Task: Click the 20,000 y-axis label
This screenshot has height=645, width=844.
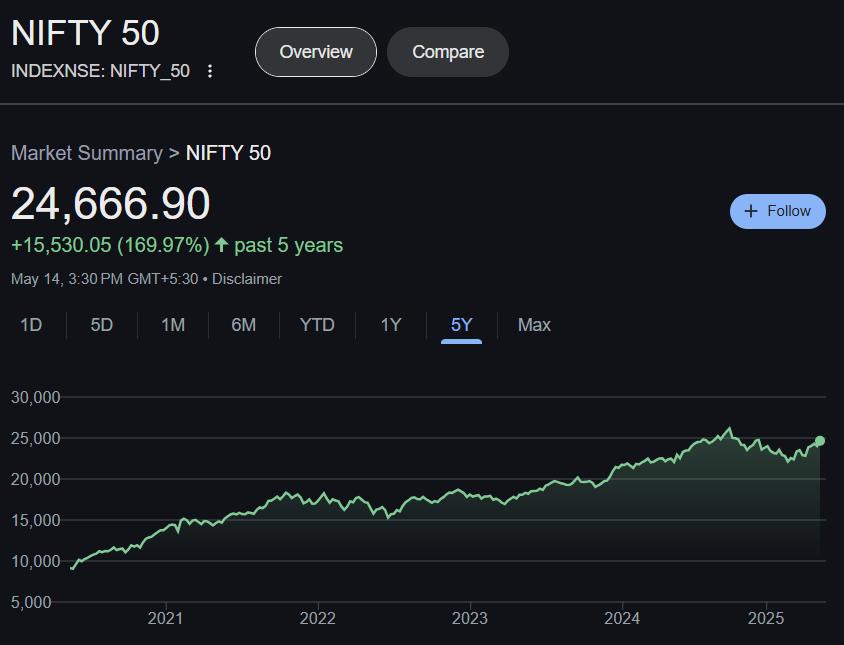Action: pos(36,479)
